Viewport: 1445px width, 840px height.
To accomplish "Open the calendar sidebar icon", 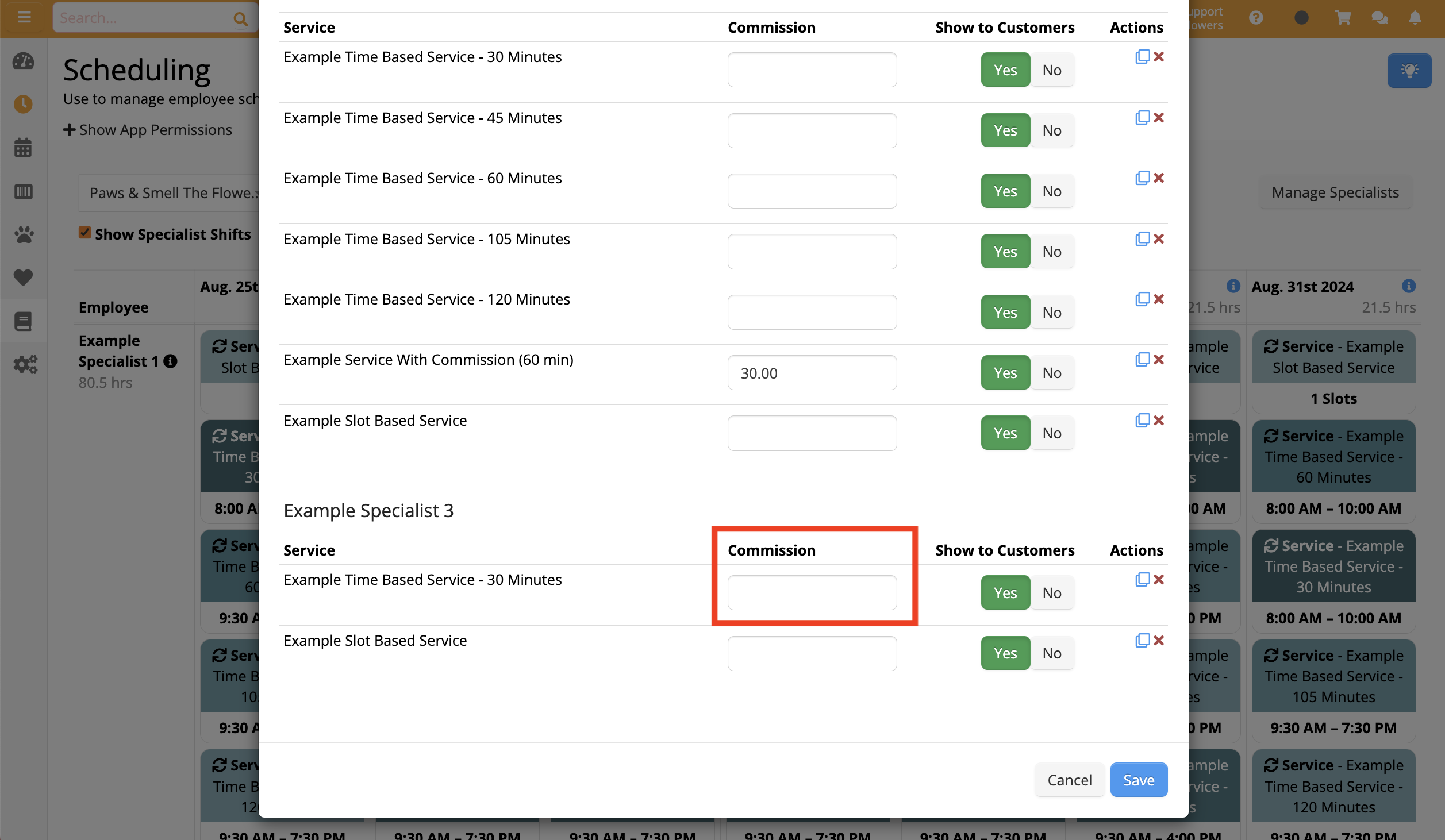I will 24,148.
